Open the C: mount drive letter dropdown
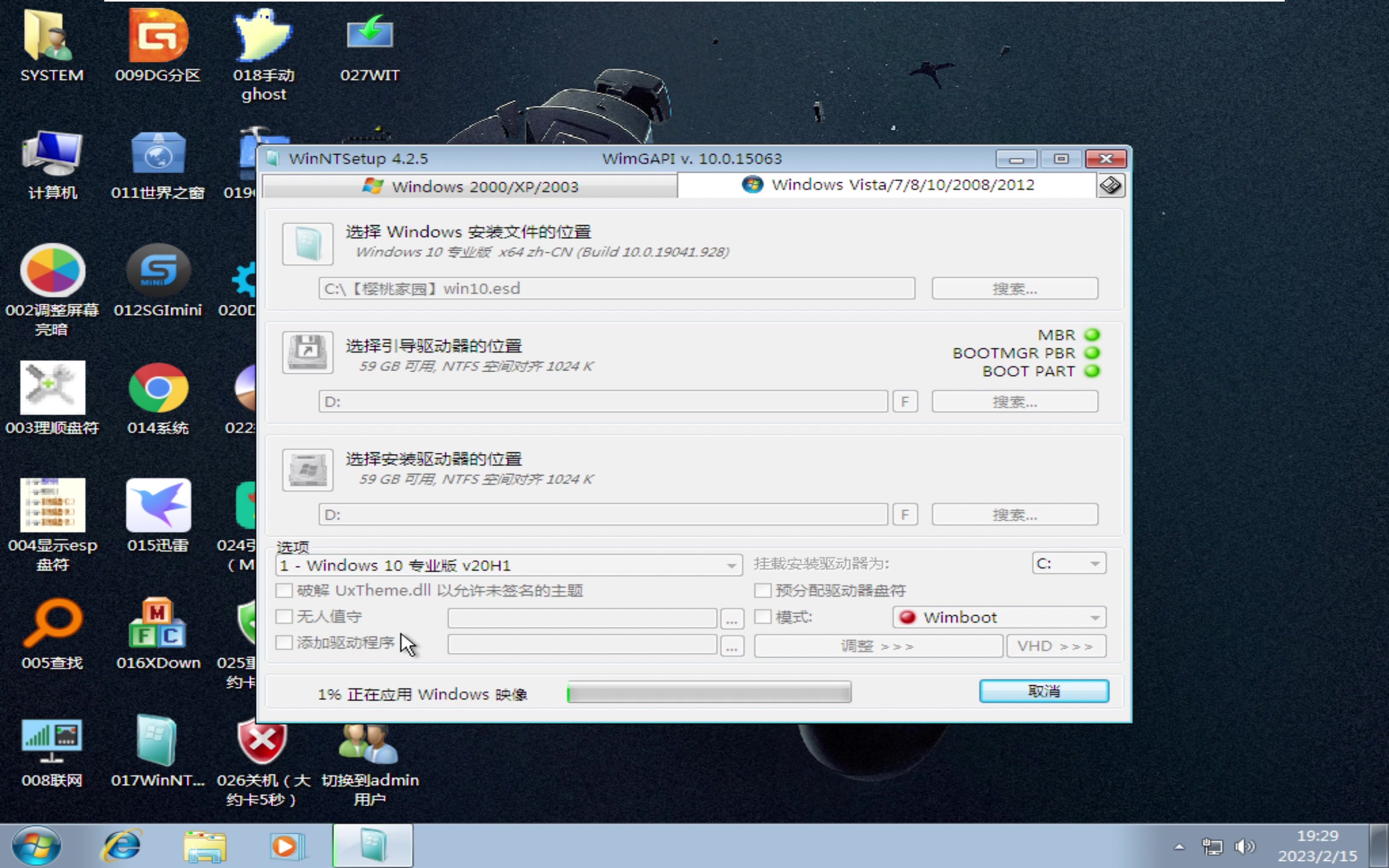Image resolution: width=1389 pixels, height=868 pixels. coord(1069,564)
